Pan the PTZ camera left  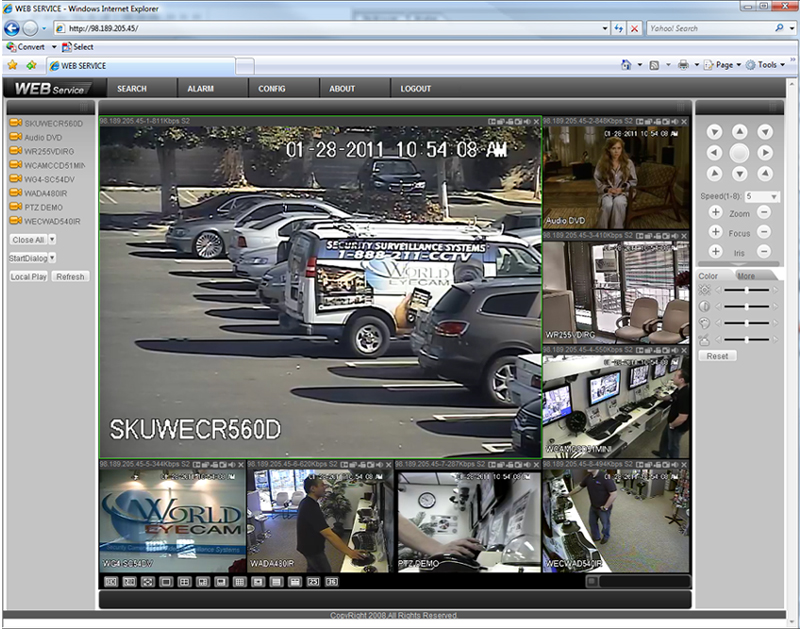(714, 153)
